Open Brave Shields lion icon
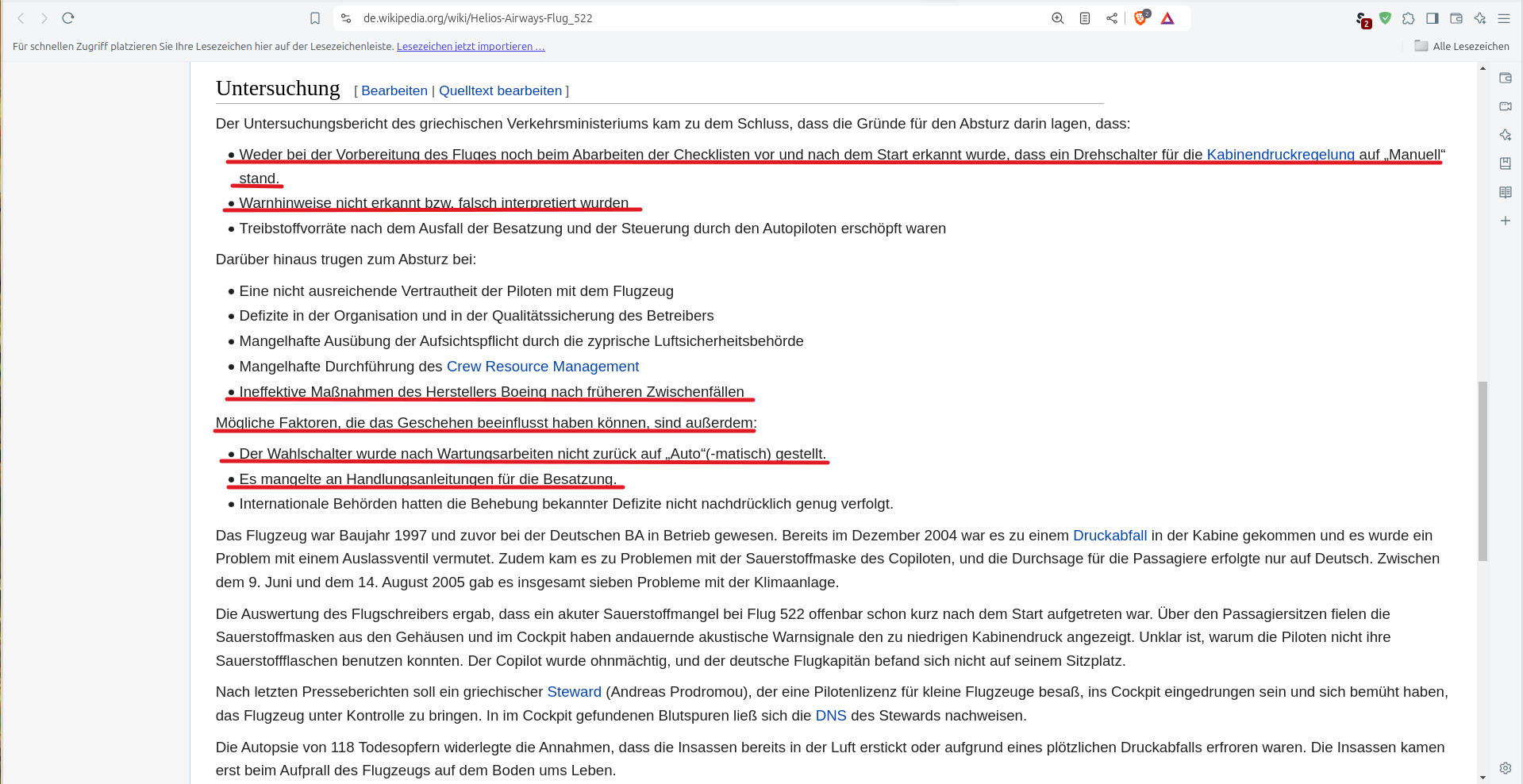 click(x=1141, y=18)
